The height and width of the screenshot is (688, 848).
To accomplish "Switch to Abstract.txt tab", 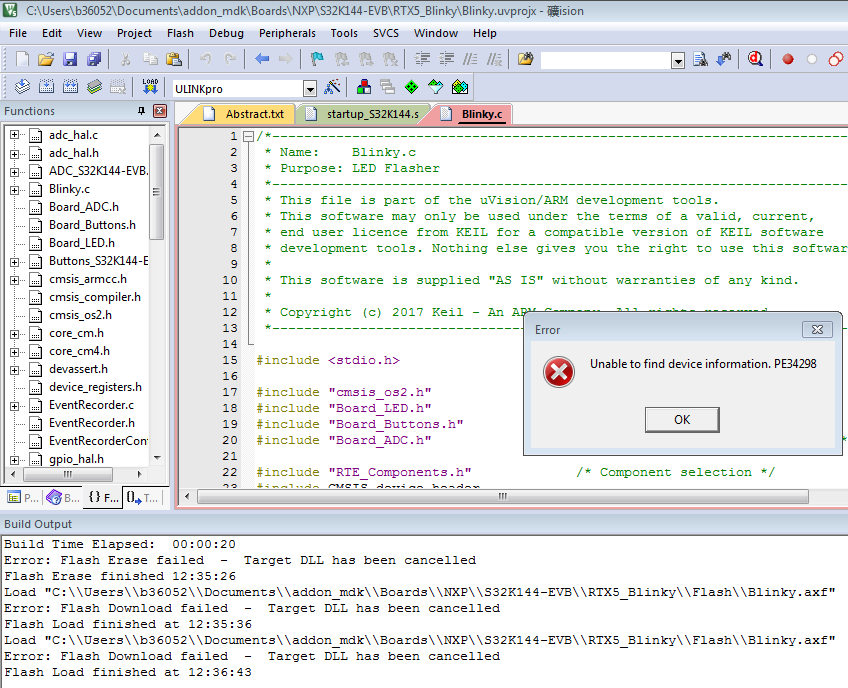I will (245, 114).
